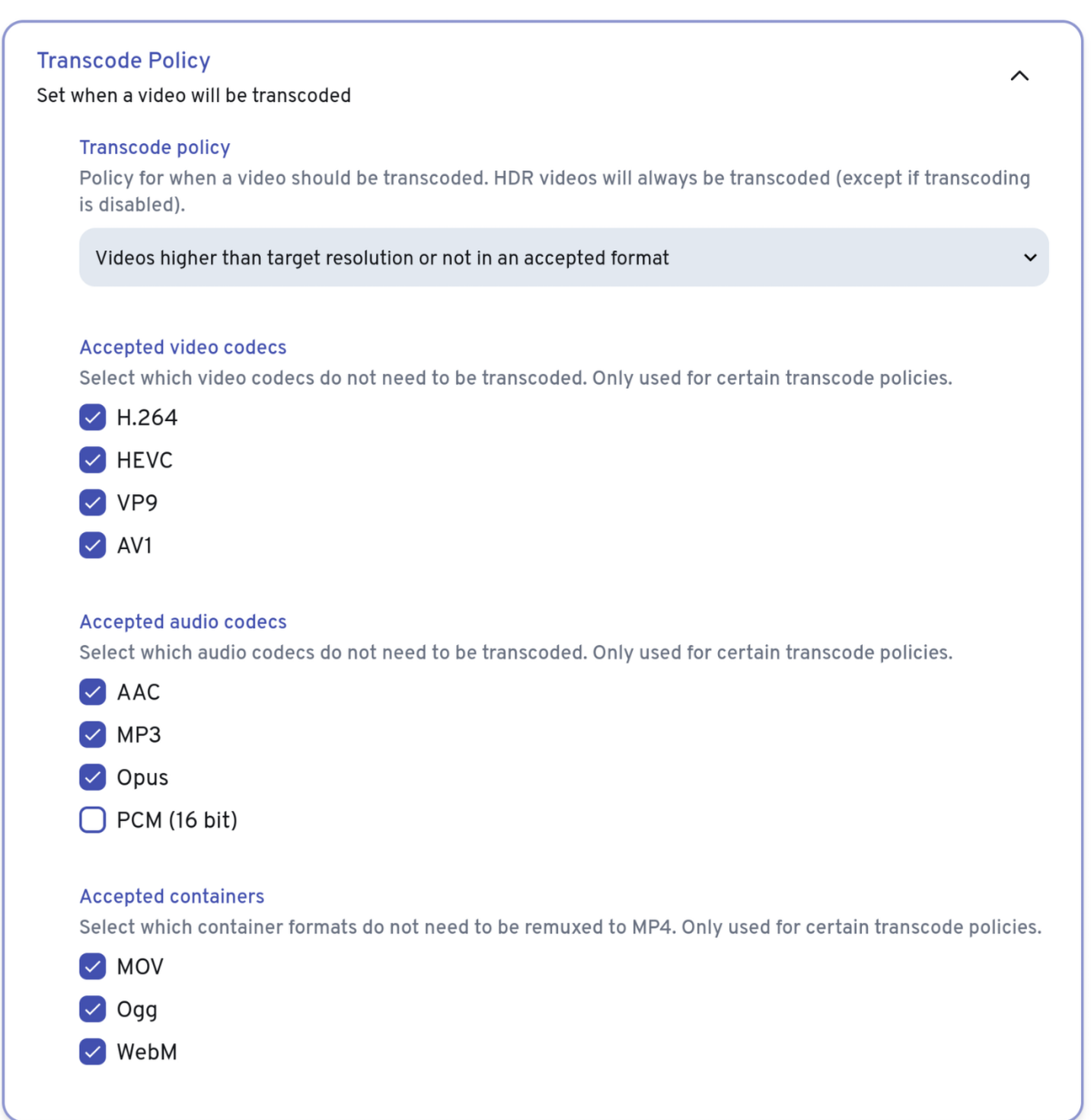
Task: Toggle the AV1 video codec checkbox
Action: pos(93,545)
